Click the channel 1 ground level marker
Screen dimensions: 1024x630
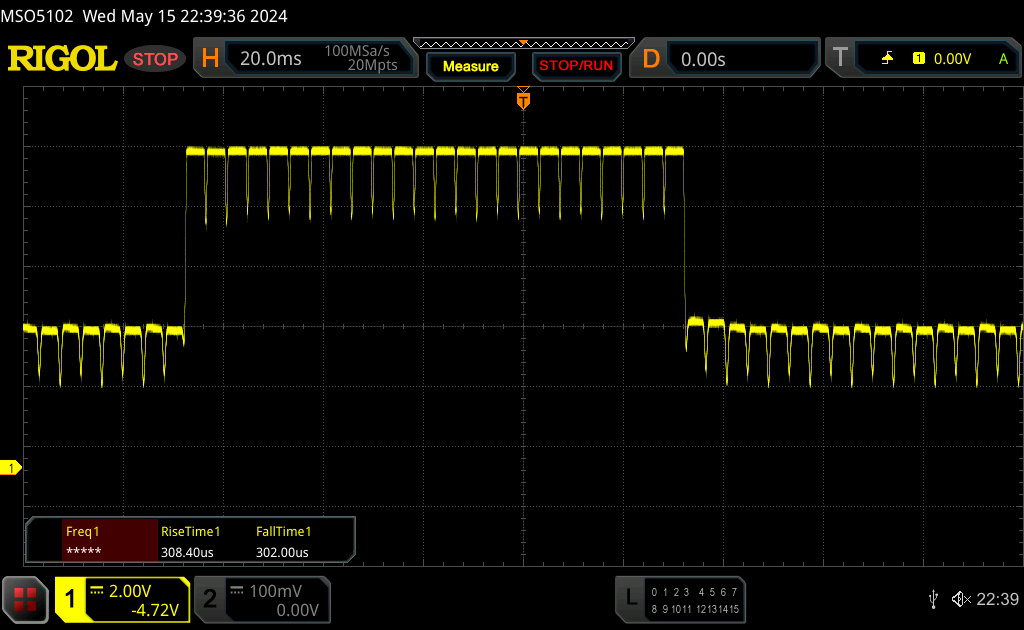[10, 467]
